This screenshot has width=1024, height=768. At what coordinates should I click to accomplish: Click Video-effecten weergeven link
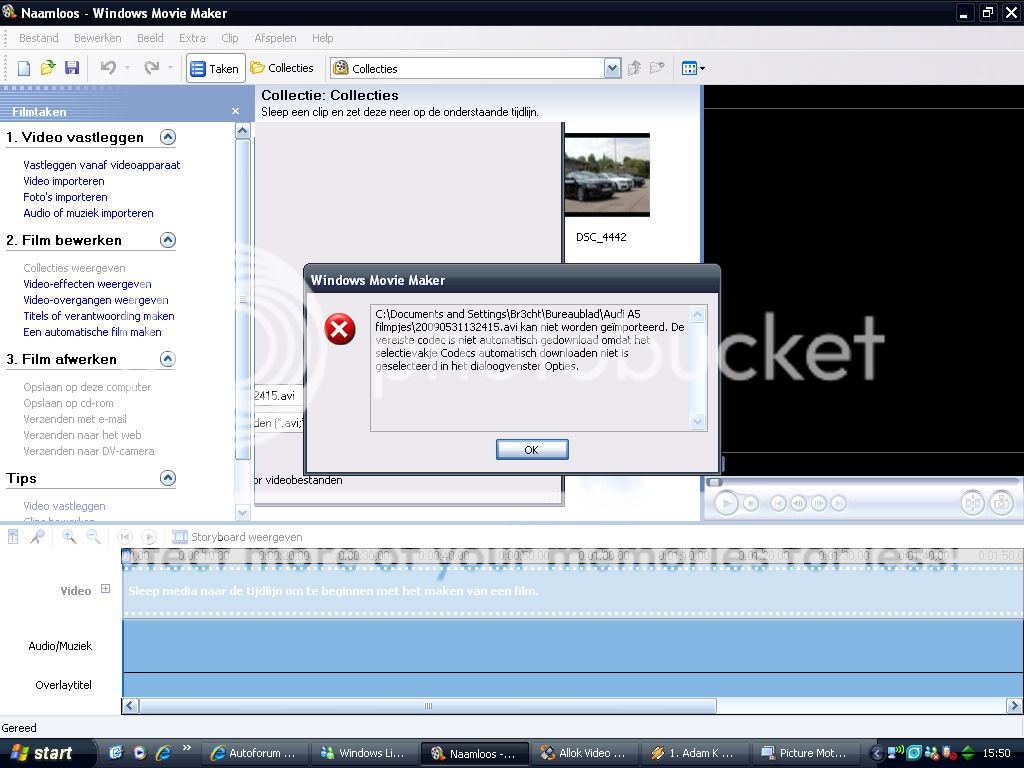(x=88, y=284)
